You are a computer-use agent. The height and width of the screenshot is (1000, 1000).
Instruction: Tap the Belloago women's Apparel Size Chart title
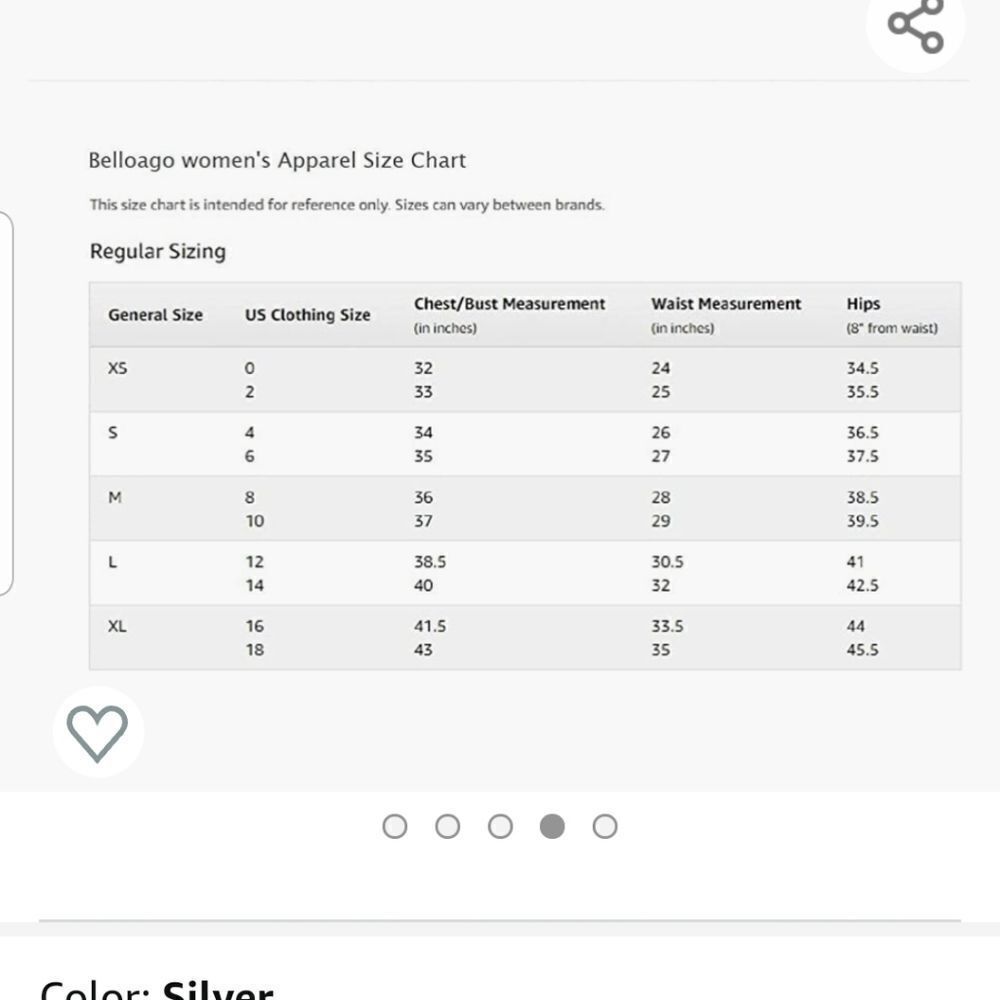pyautogui.click(x=277, y=160)
